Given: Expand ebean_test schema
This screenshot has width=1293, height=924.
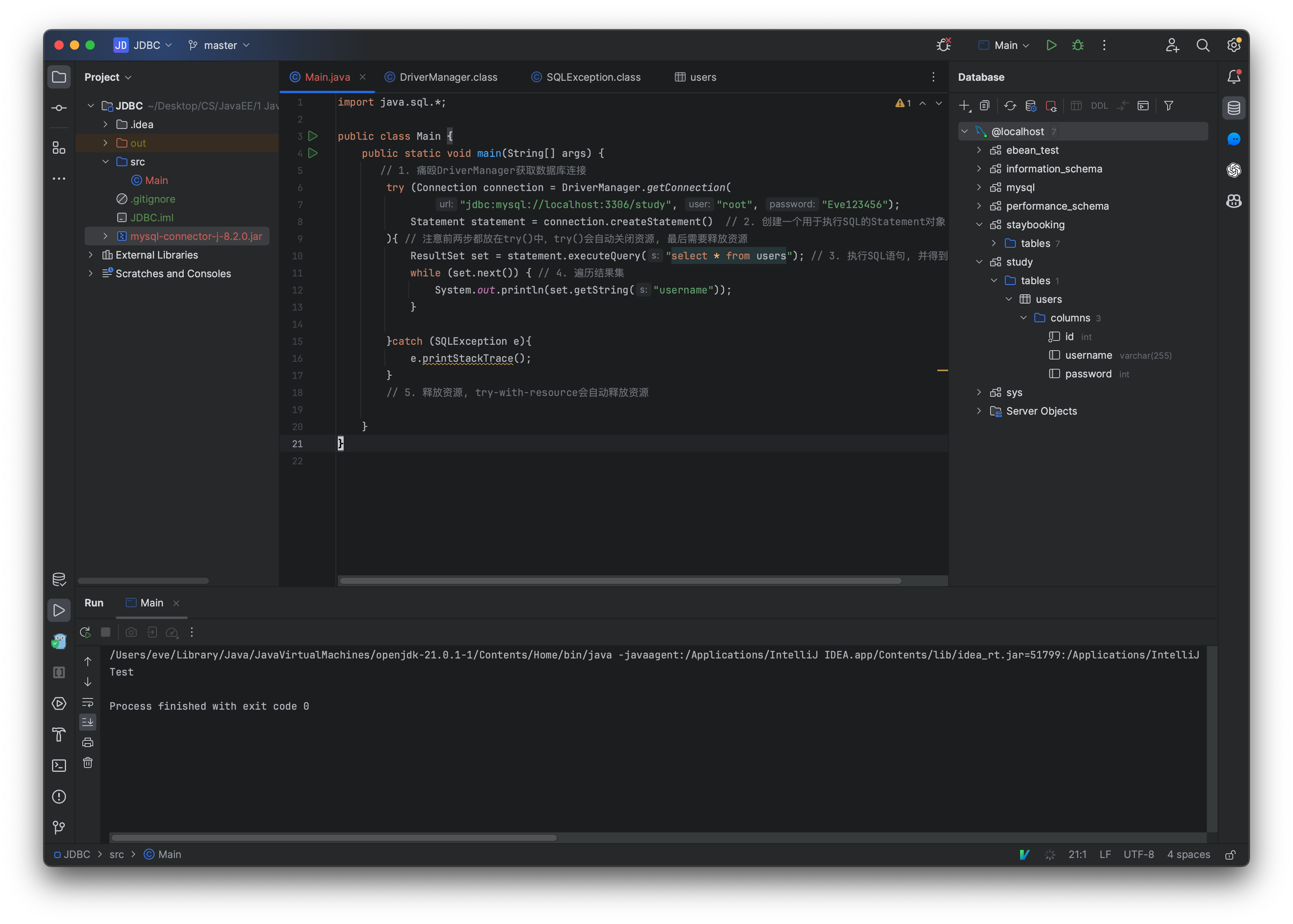Looking at the screenshot, I should pos(979,150).
